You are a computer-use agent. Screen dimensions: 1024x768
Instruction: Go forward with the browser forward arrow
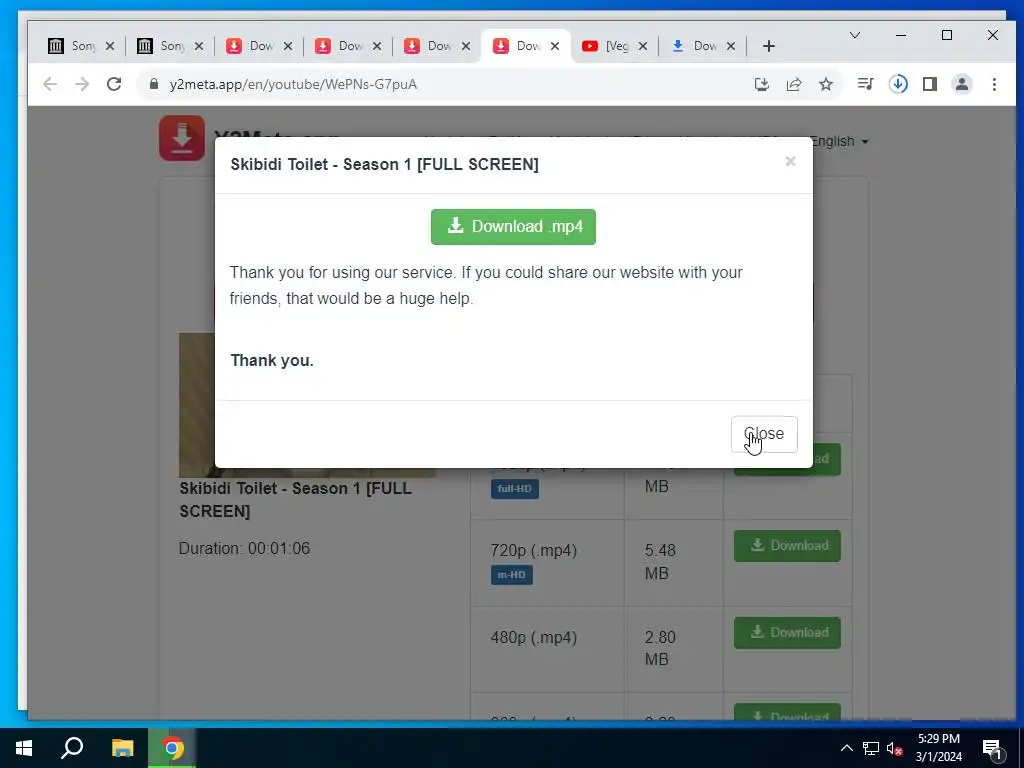point(82,84)
